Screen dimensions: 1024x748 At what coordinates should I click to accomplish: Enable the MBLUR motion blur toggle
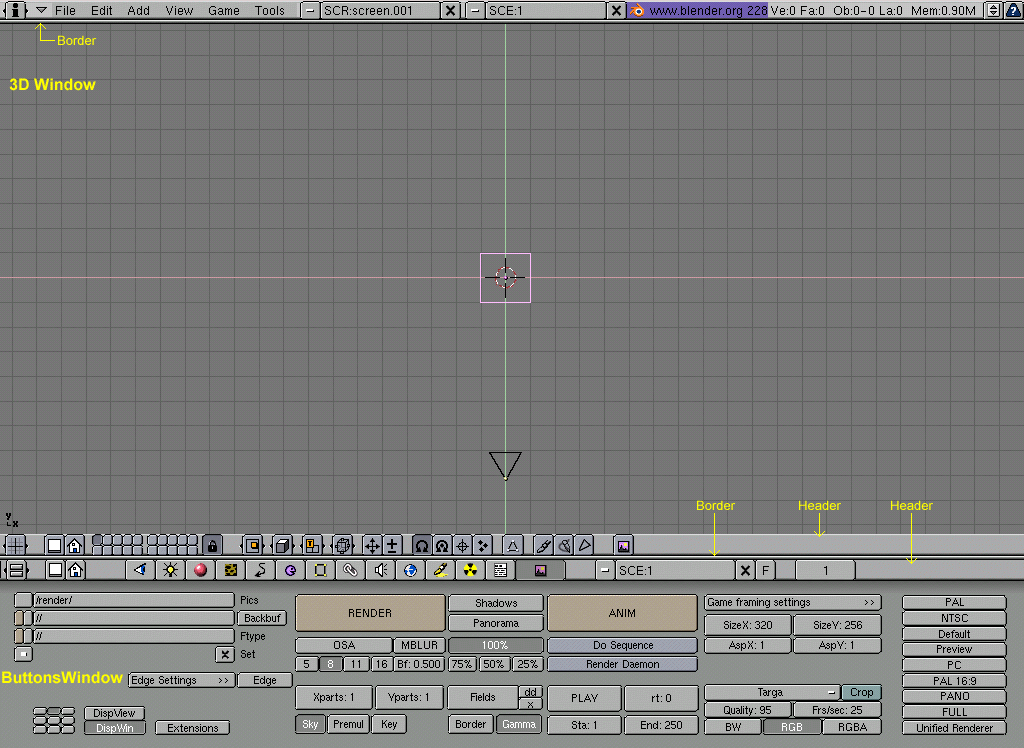pyautogui.click(x=418, y=645)
